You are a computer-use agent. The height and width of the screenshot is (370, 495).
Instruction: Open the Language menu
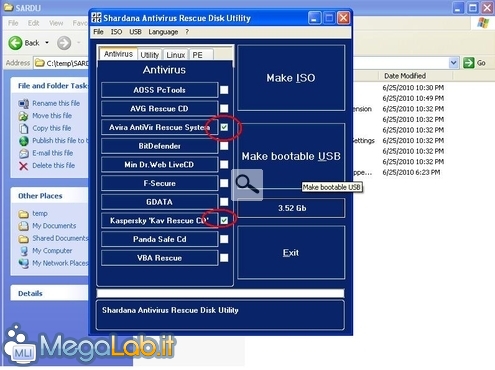163,32
